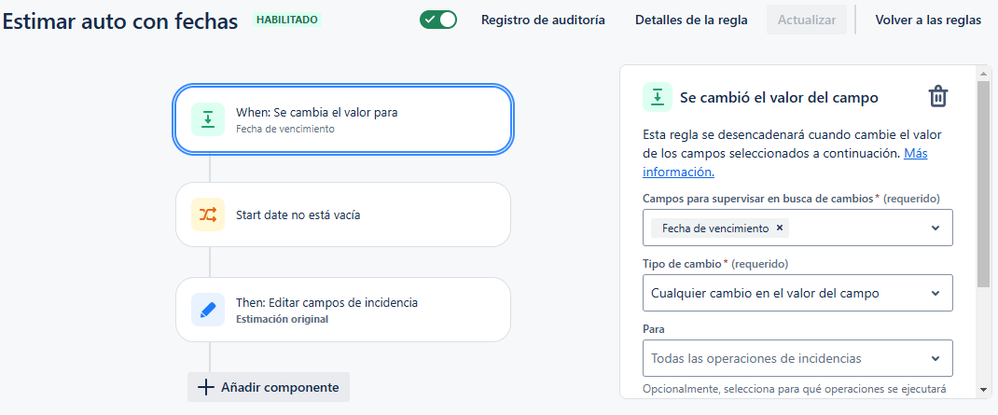Delete the trigger with the trash icon
The height and width of the screenshot is (415, 998).
938,97
